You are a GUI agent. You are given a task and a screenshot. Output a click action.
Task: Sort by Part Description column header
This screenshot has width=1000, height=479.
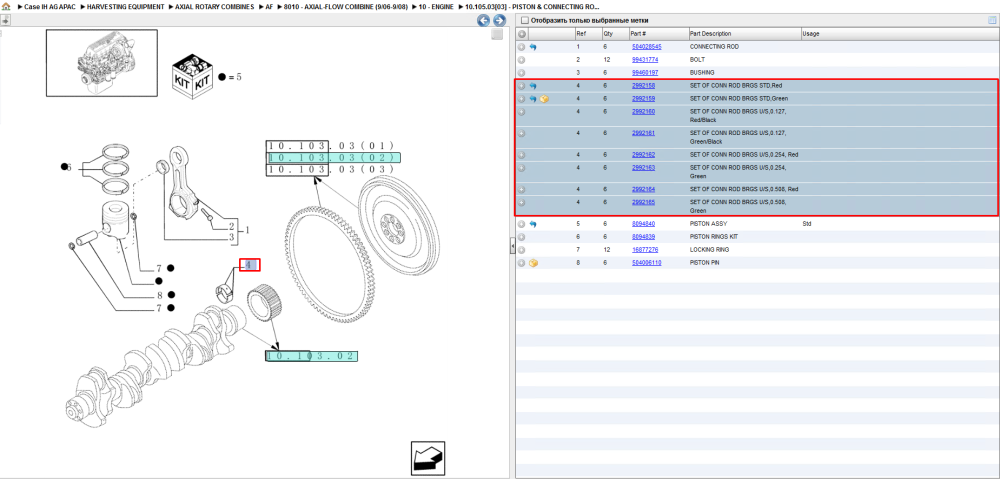click(744, 34)
